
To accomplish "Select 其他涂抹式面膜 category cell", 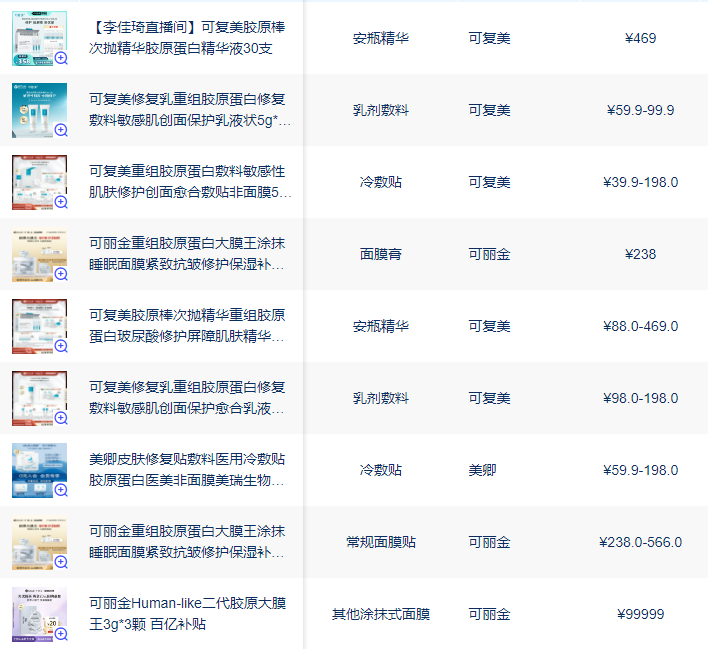I will (x=381, y=614).
